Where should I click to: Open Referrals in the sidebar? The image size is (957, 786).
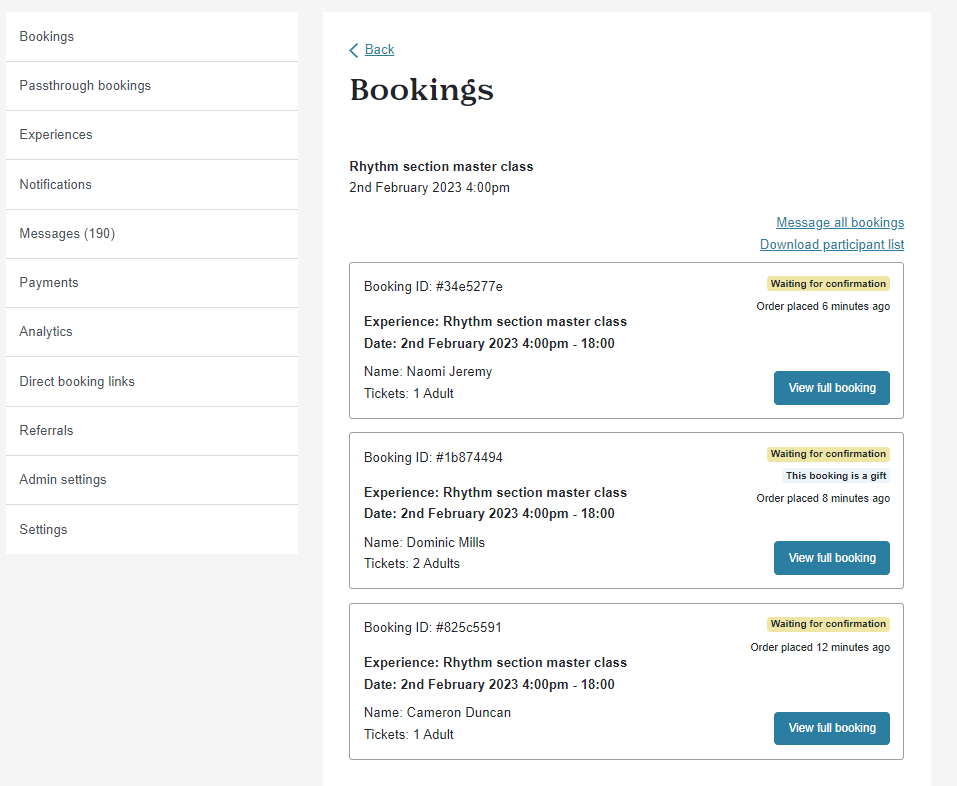click(x=152, y=430)
